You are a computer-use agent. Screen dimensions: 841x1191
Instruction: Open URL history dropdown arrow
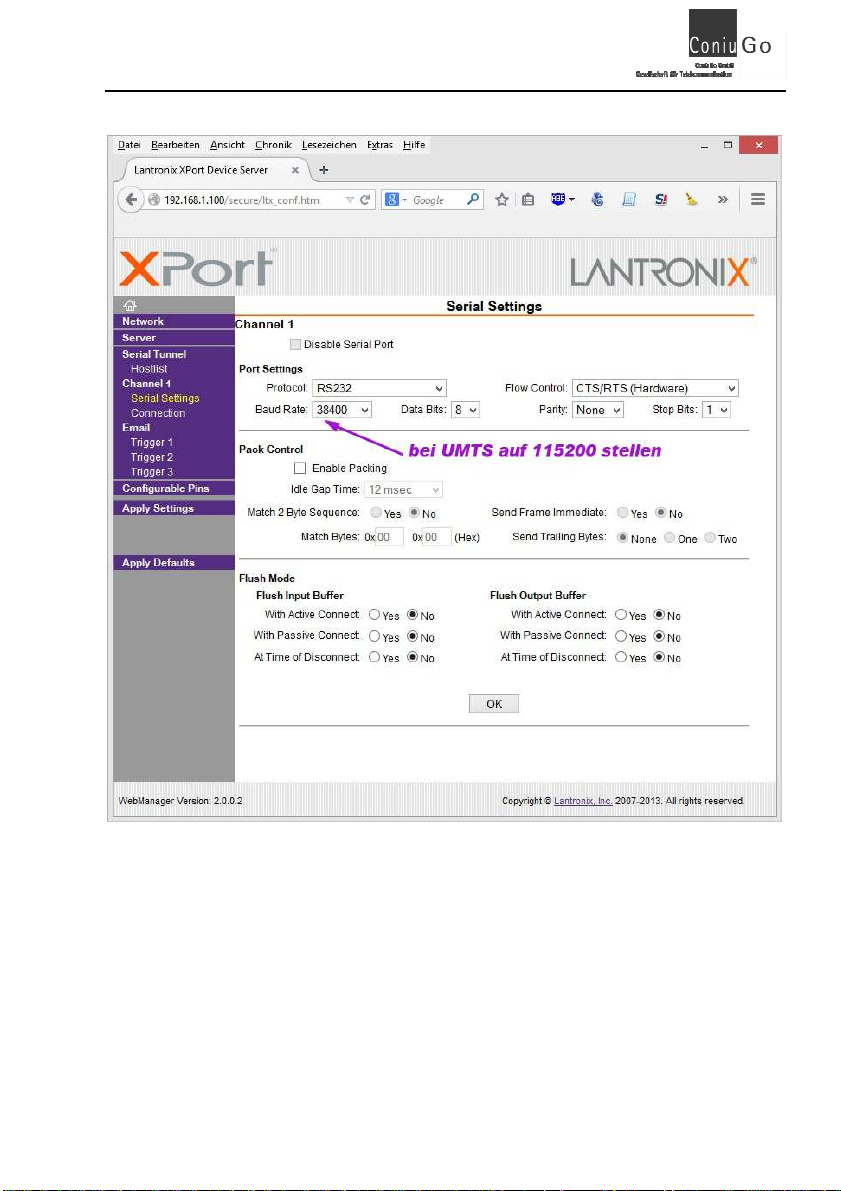(349, 200)
